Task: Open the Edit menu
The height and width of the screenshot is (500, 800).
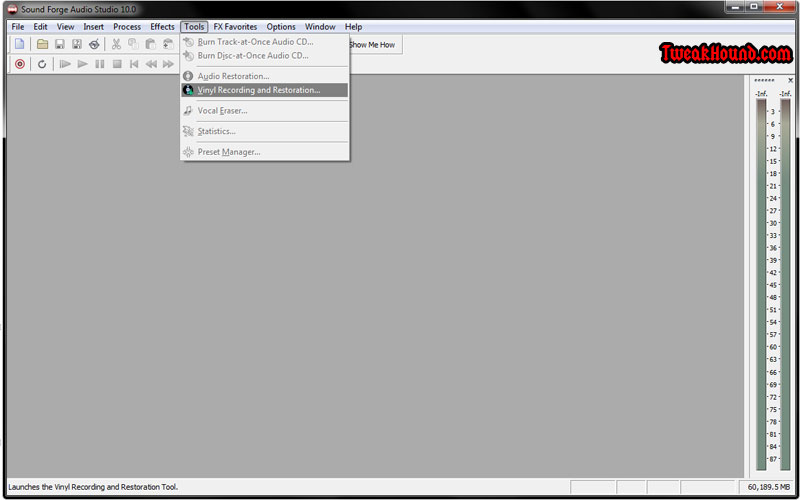Action: [x=40, y=27]
